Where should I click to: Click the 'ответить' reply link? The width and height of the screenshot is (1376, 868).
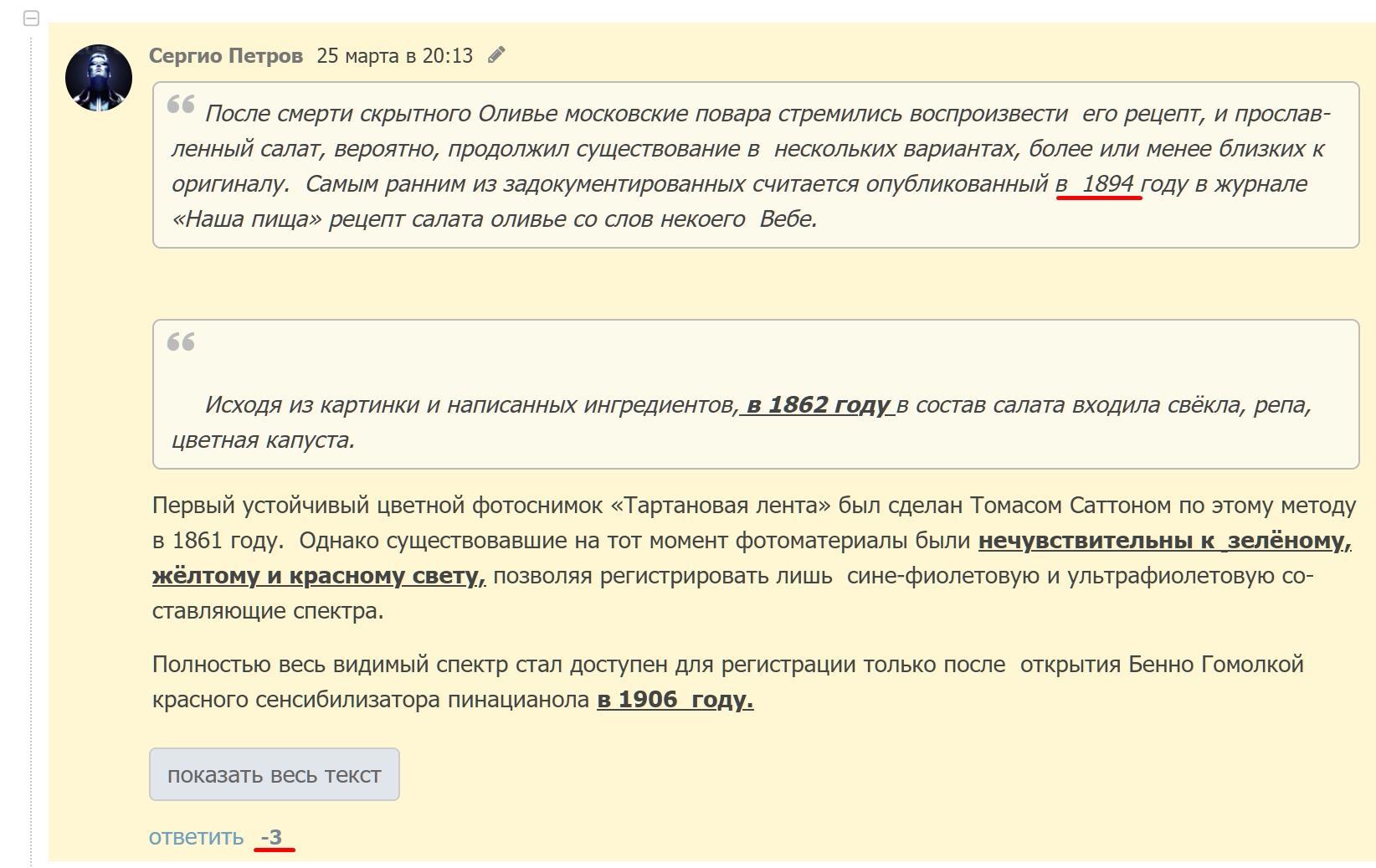pyautogui.click(x=196, y=837)
